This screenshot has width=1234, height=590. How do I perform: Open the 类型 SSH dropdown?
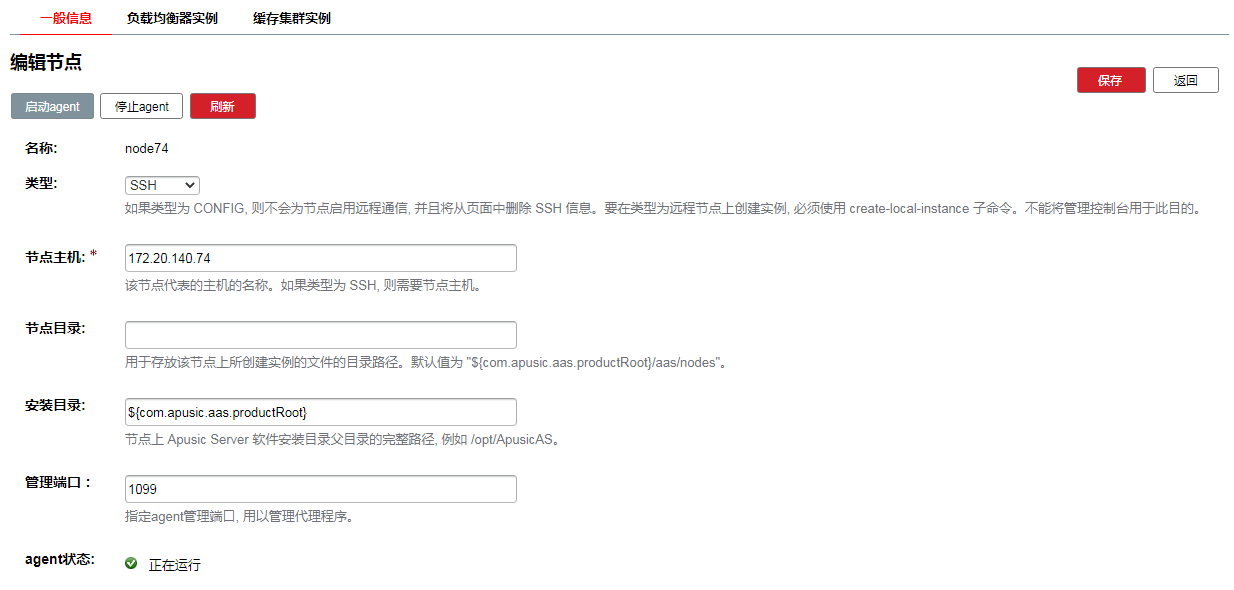coord(162,185)
